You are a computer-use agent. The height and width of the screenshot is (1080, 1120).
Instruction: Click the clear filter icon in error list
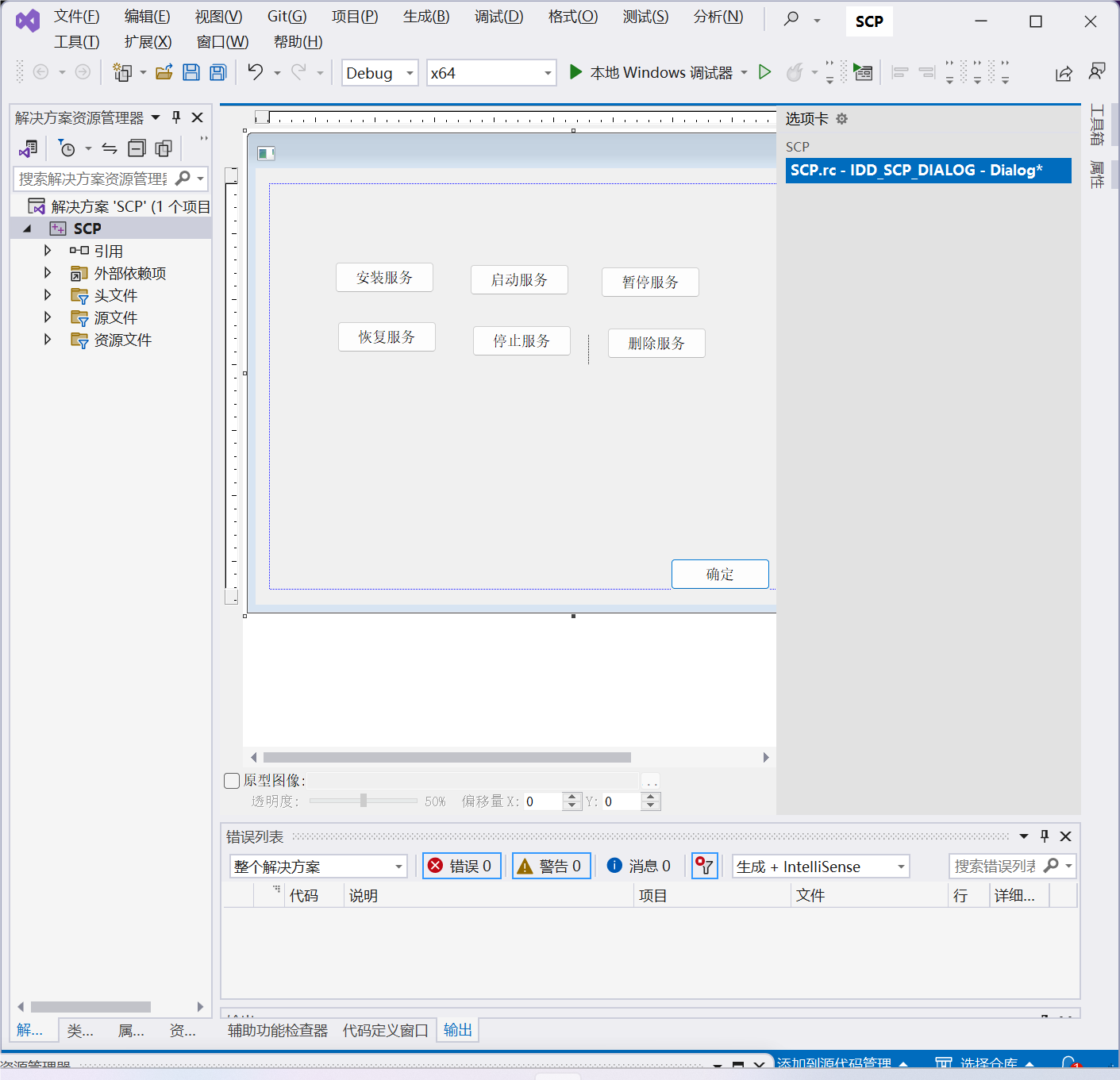[705, 866]
